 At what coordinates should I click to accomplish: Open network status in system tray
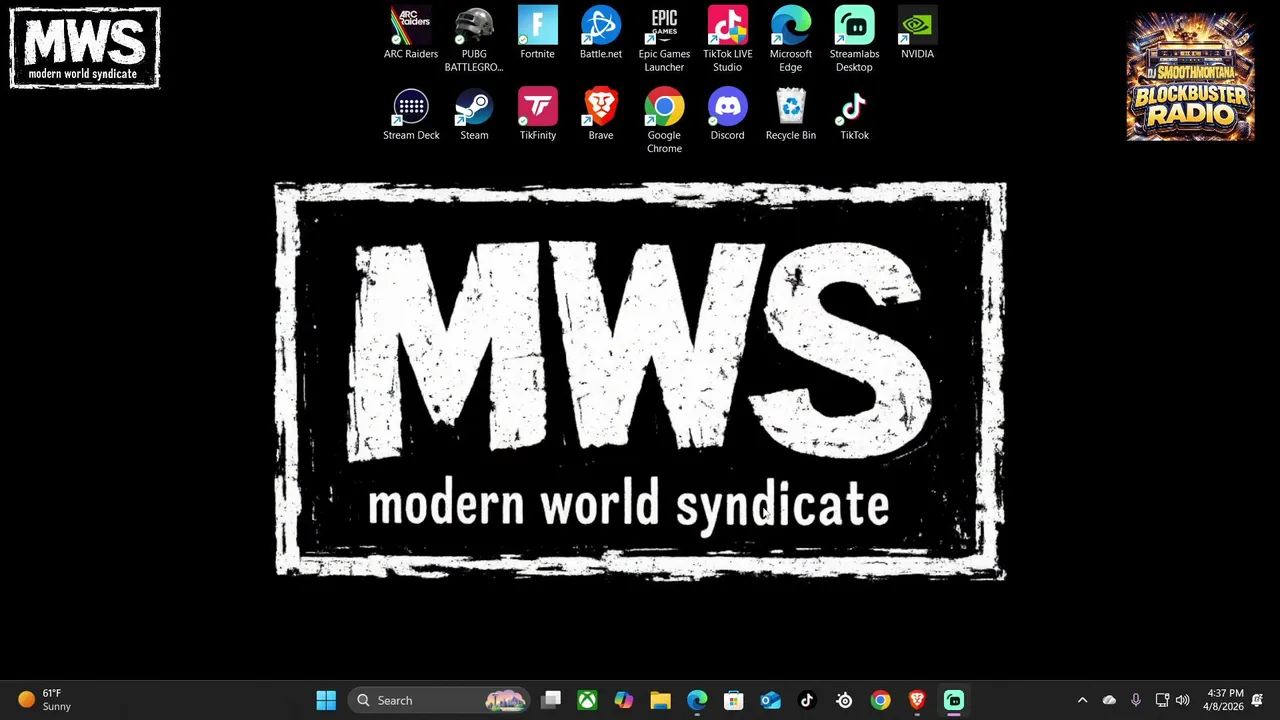[1162, 701]
